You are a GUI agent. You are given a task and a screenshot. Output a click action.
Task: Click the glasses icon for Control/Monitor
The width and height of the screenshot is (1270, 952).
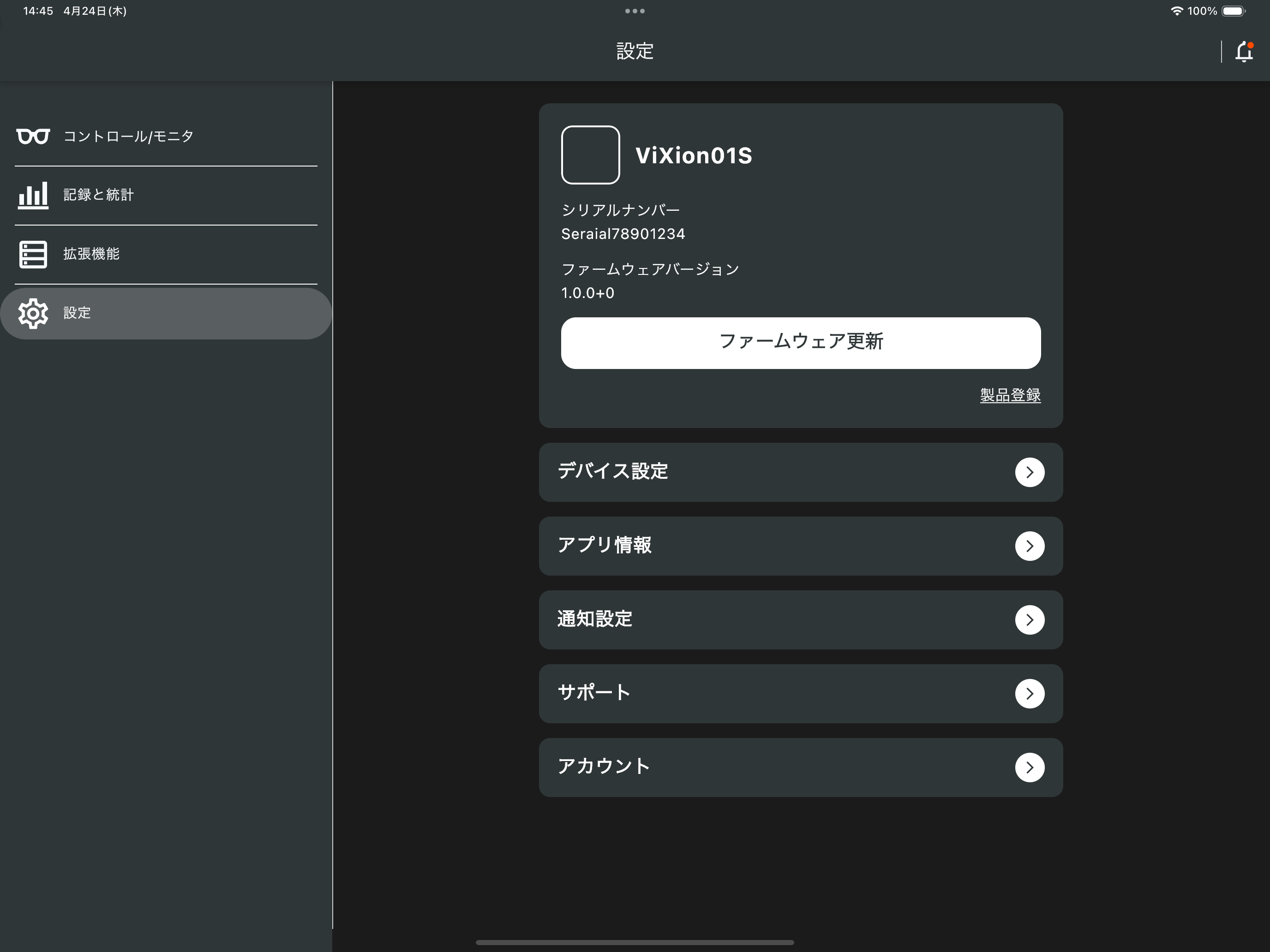33,136
